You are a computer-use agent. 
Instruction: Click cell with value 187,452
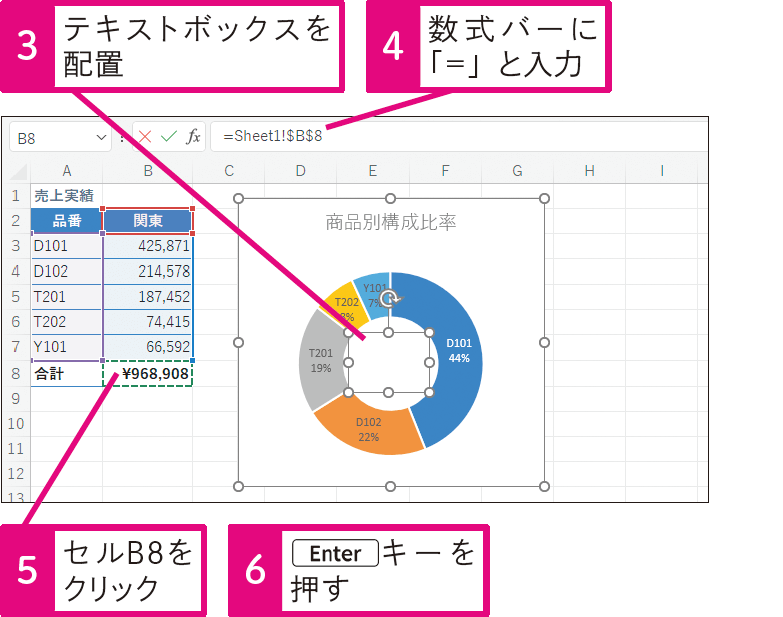point(148,297)
